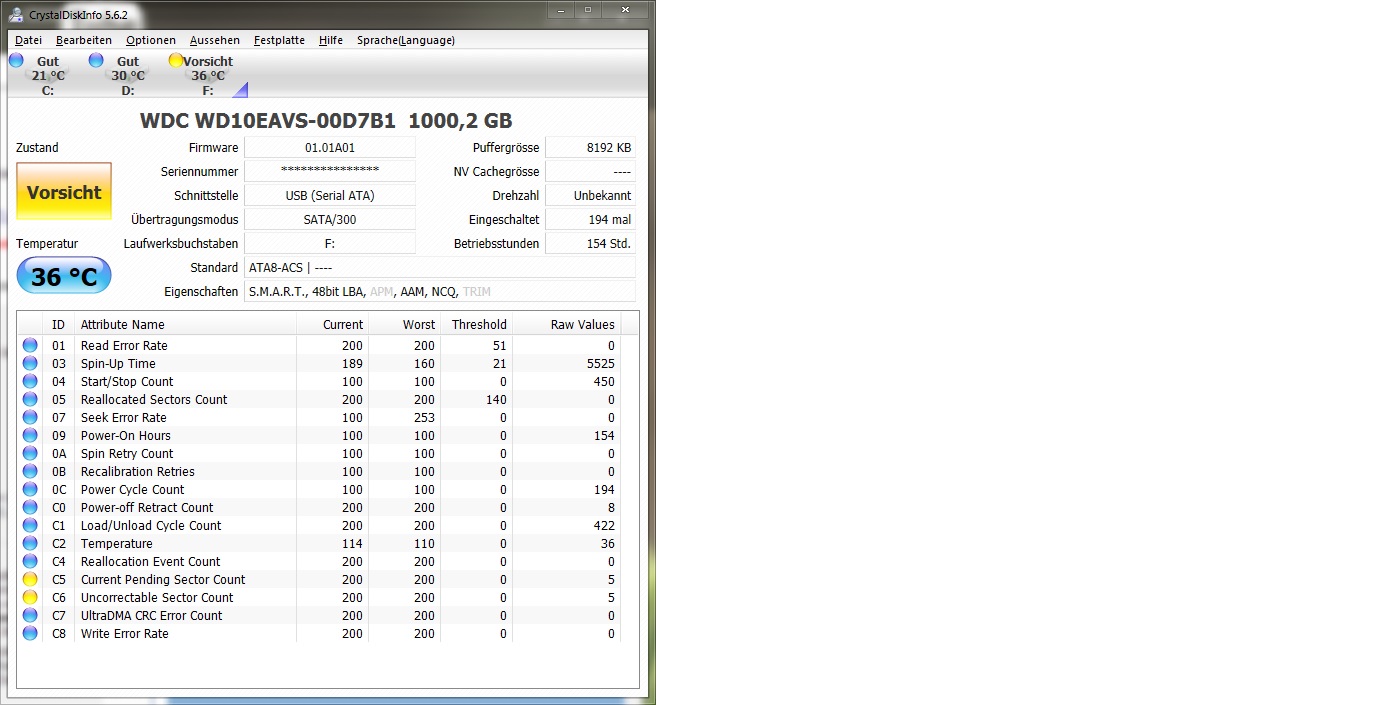Select the Current Pending Sector Count attribute name
Image resolution: width=1392 pixels, height=705 pixels.
(163, 580)
